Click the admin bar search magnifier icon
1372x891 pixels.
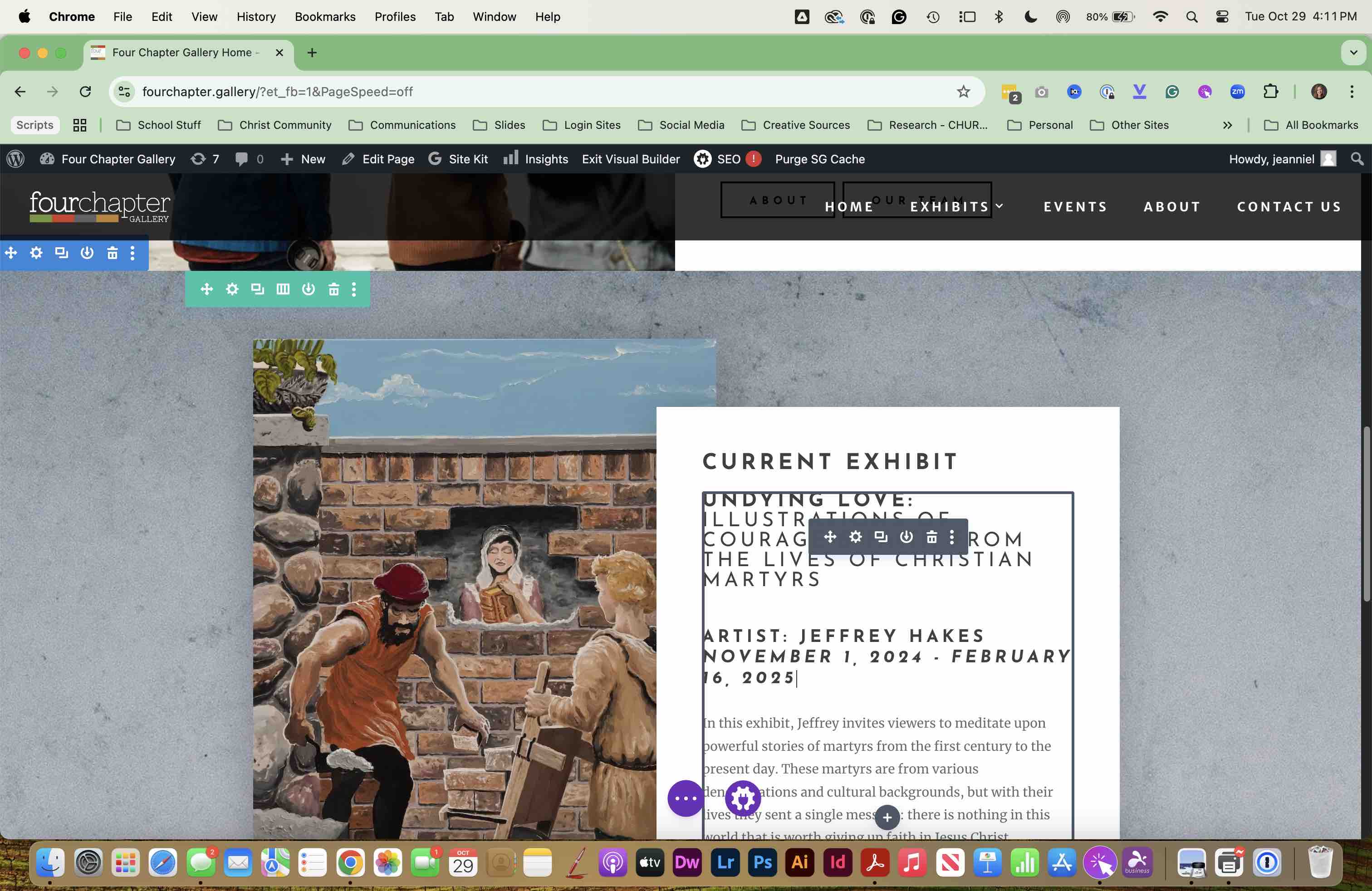(x=1357, y=159)
